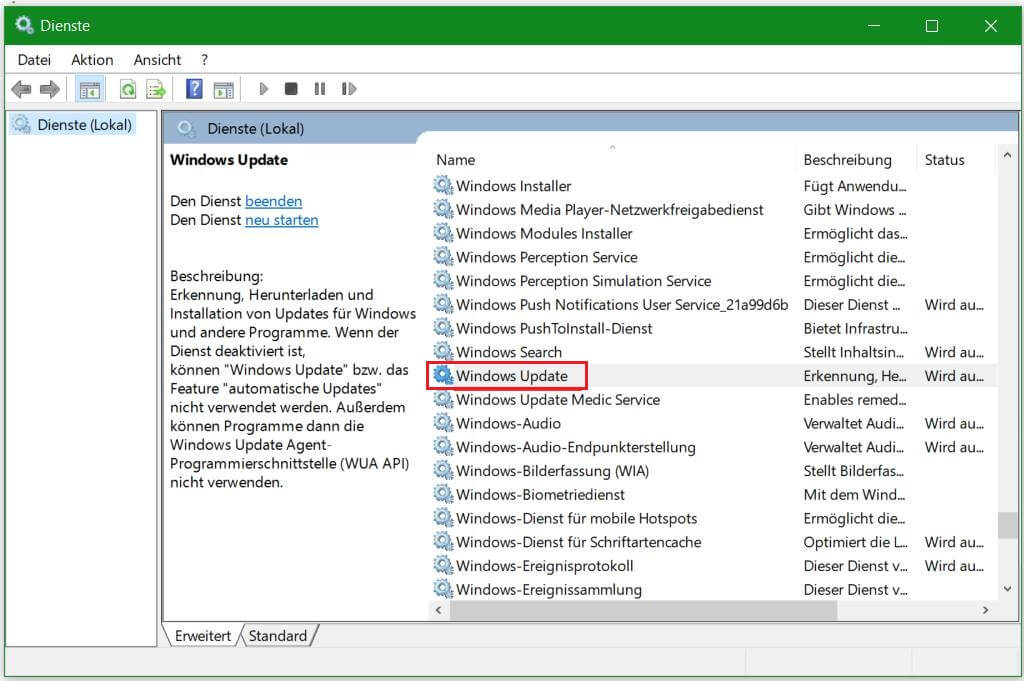Click 'Optimiert die L...' description cell
This screenshot has width=1024, height=681.
tap(856, 542)
